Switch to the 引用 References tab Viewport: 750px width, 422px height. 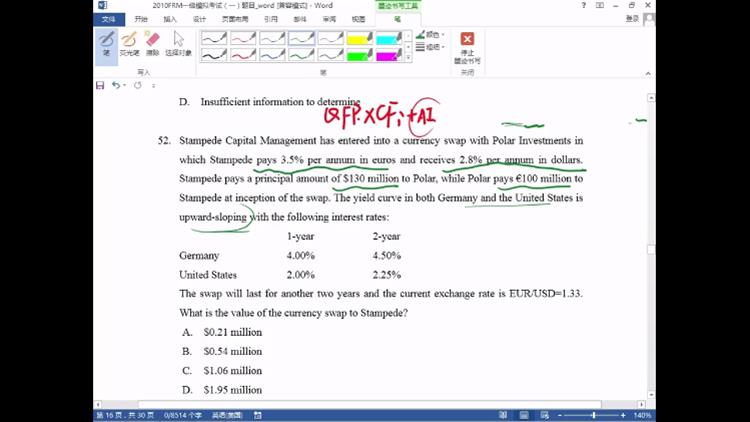point(271,19)
